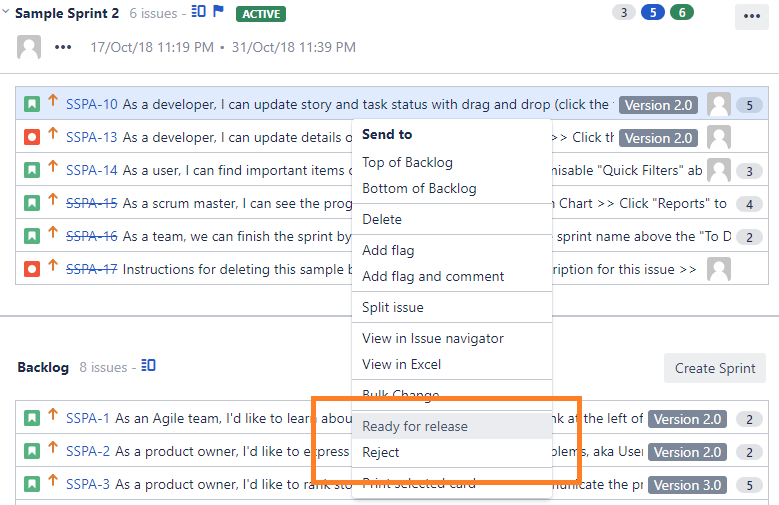The width and height of the screenshot is (779, 505).
Task: Click the bug type icon of SSPA-13
Action: coord(32,137)
